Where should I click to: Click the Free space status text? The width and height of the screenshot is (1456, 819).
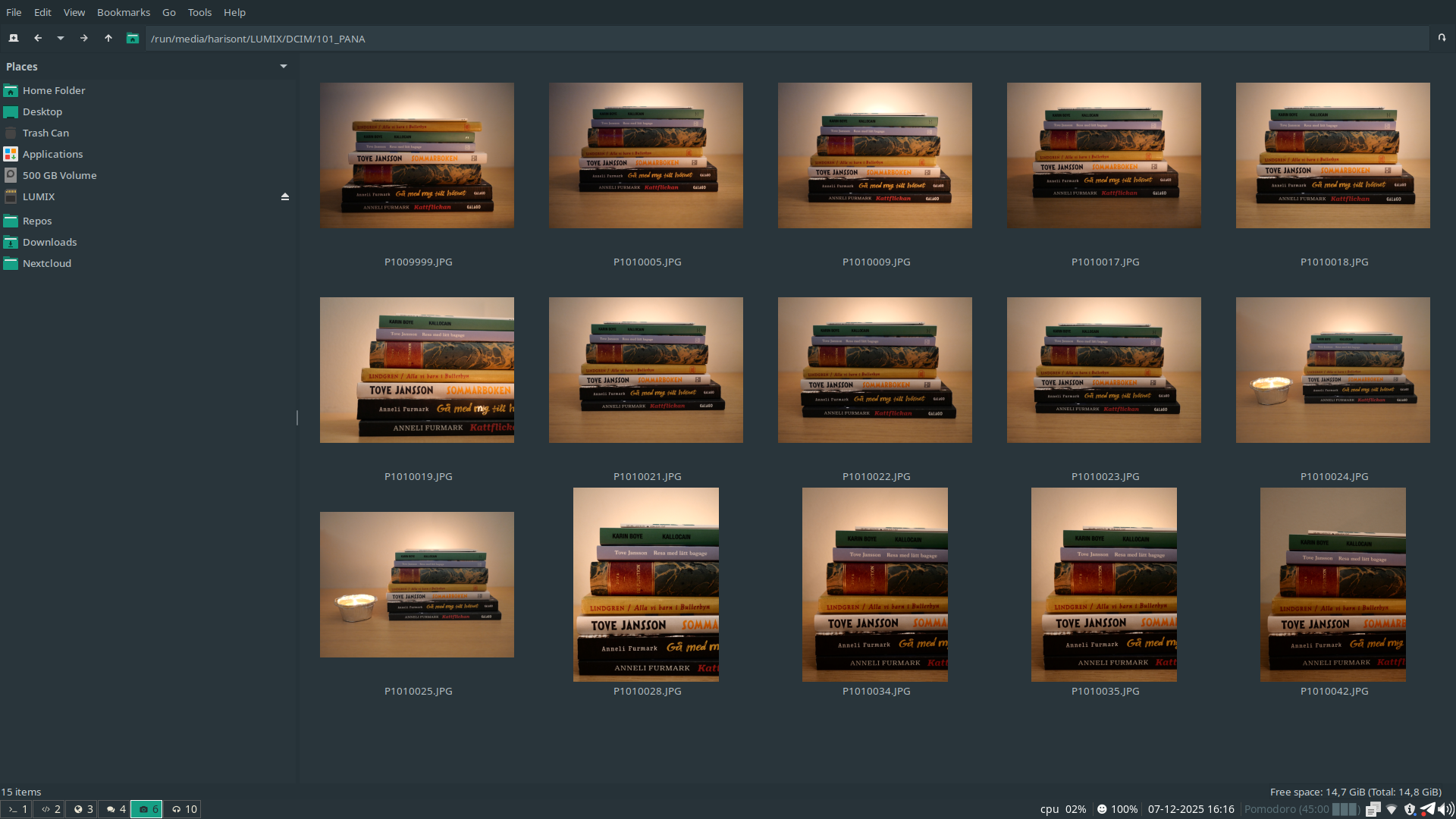[1355, 792]
